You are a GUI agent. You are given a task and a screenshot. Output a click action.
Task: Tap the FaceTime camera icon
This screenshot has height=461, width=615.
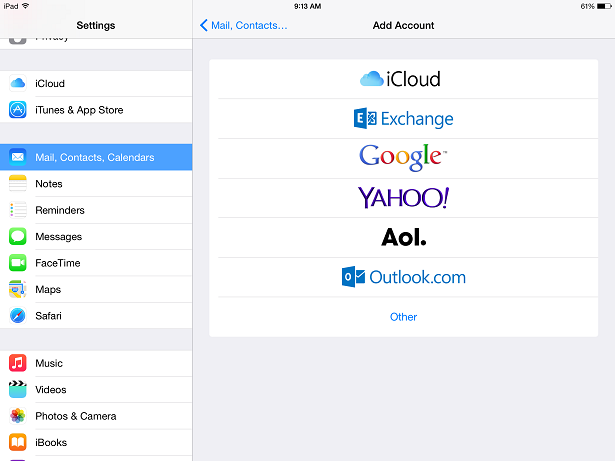coord(18,262)
